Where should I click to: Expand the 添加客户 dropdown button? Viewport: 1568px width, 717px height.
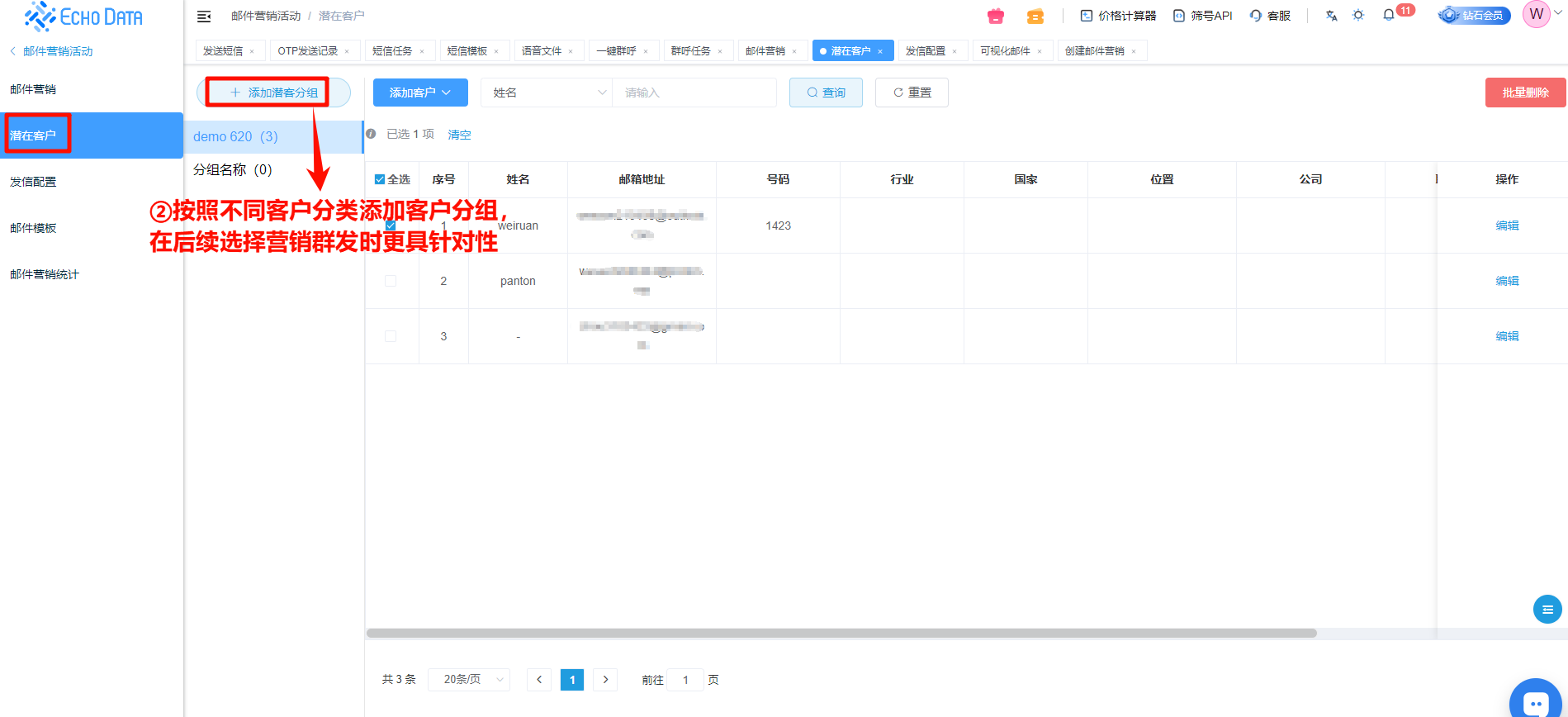(420, 93)
